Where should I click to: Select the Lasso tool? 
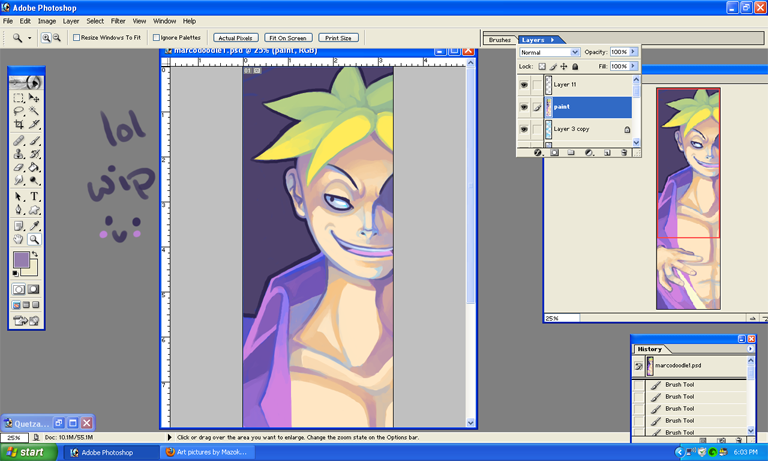tap(19, 111)
